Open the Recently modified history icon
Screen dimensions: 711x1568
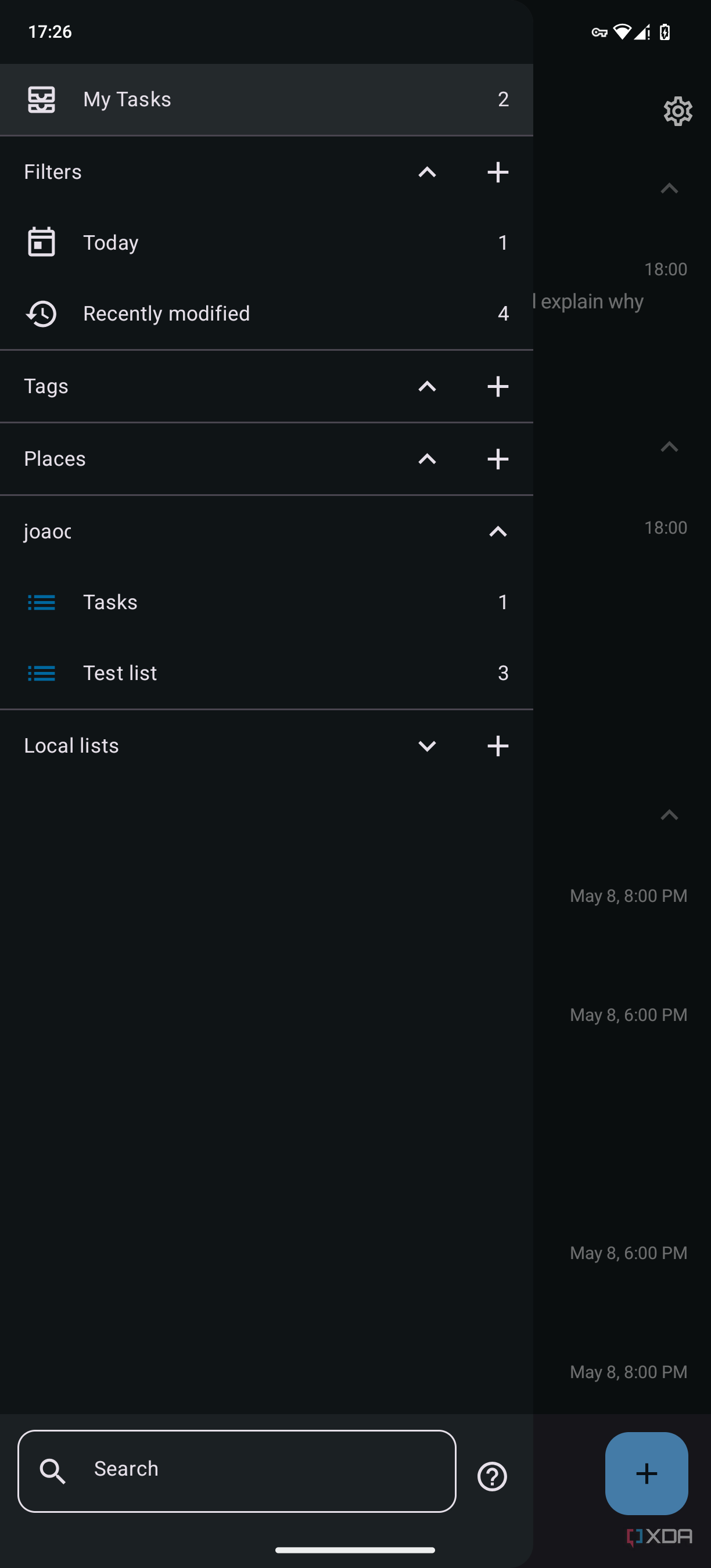point(41,313)
